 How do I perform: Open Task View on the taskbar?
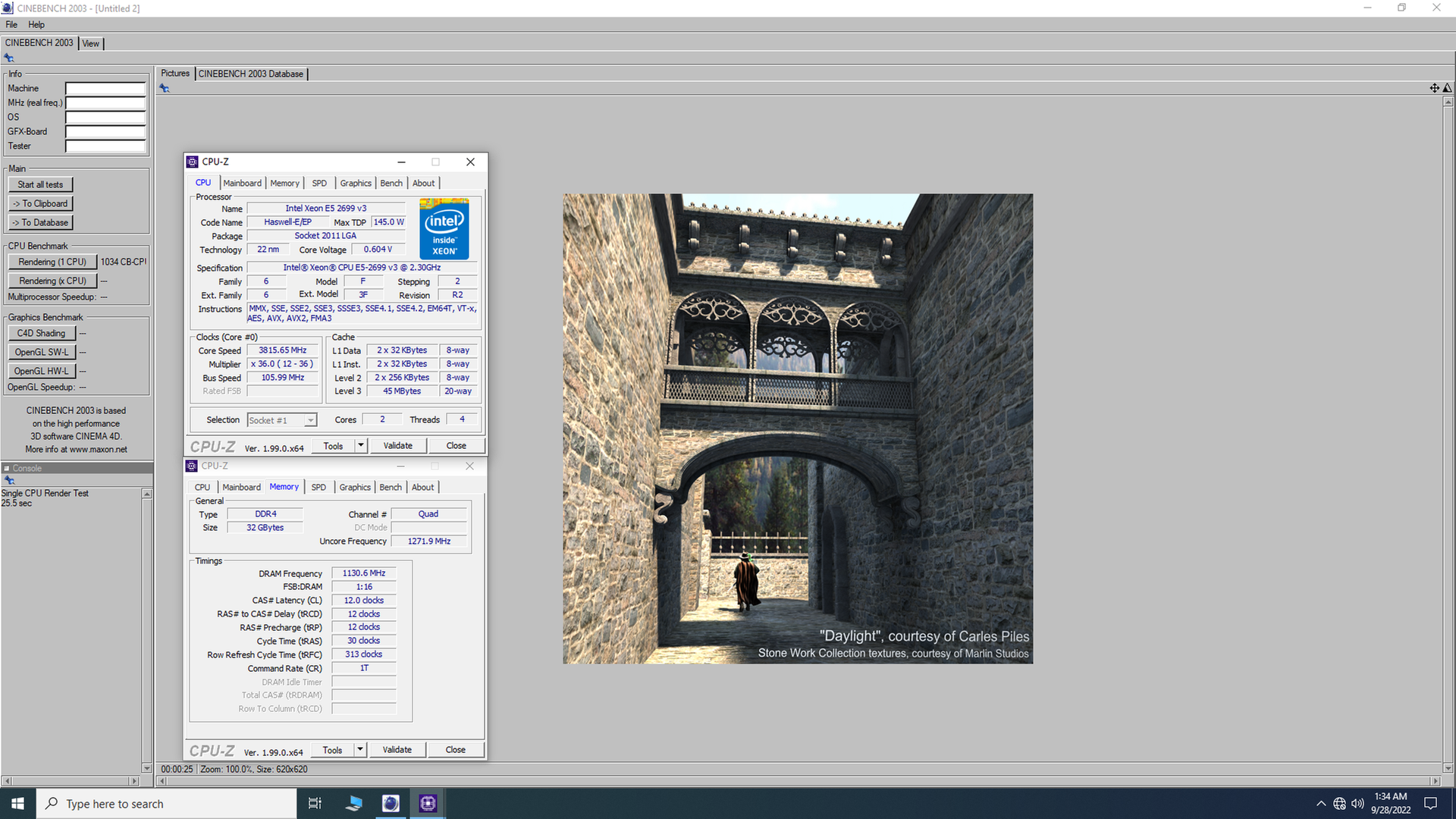315,803
